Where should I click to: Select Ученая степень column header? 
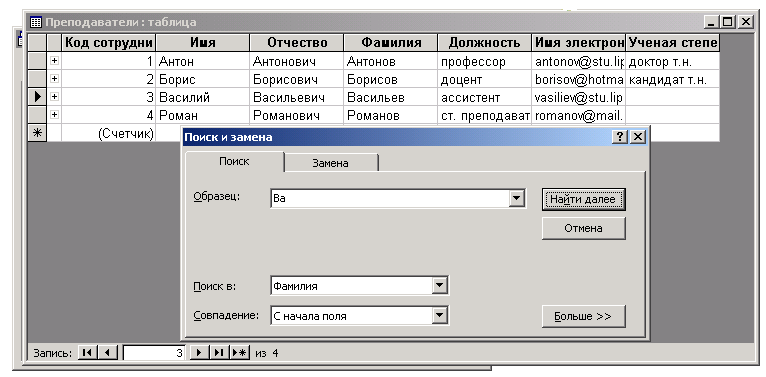[x=673, y=42]
